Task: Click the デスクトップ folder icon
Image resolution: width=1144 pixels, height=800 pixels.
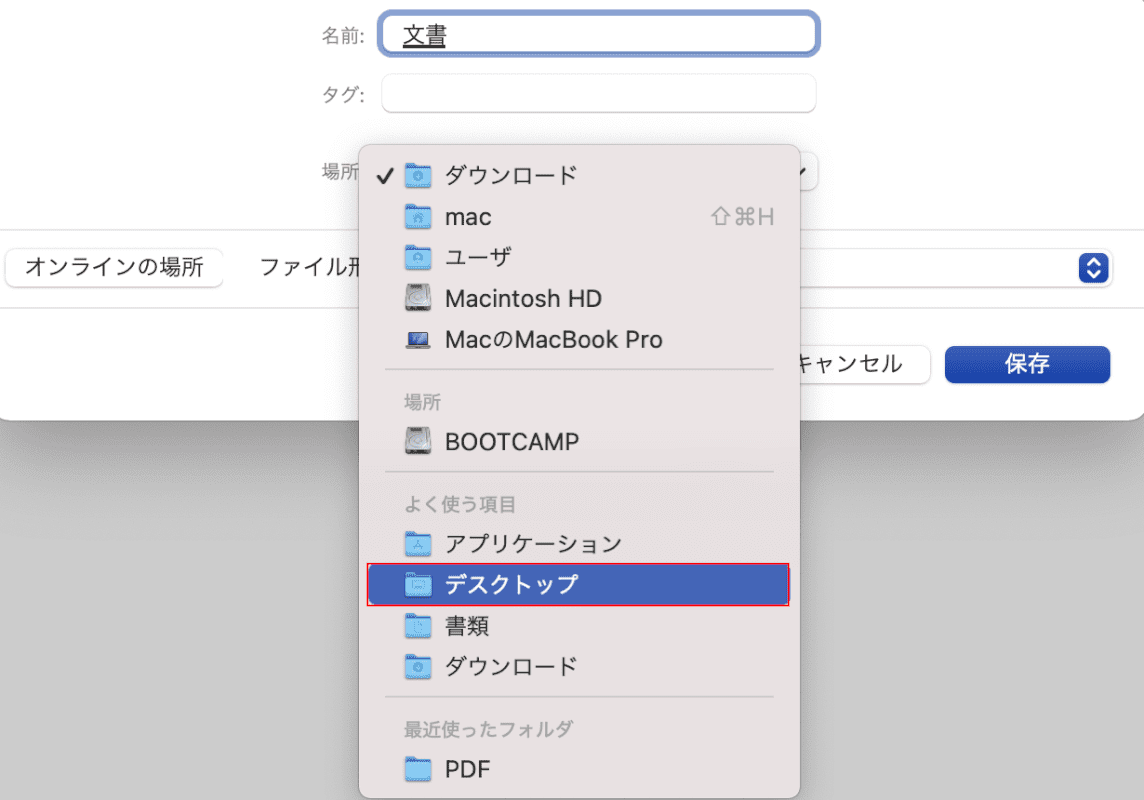Action: pos(418,584)
